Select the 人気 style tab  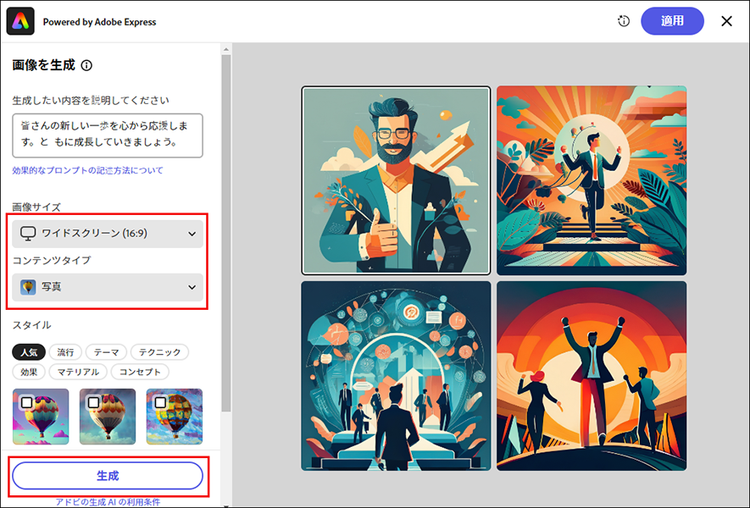tap(27, 352)
